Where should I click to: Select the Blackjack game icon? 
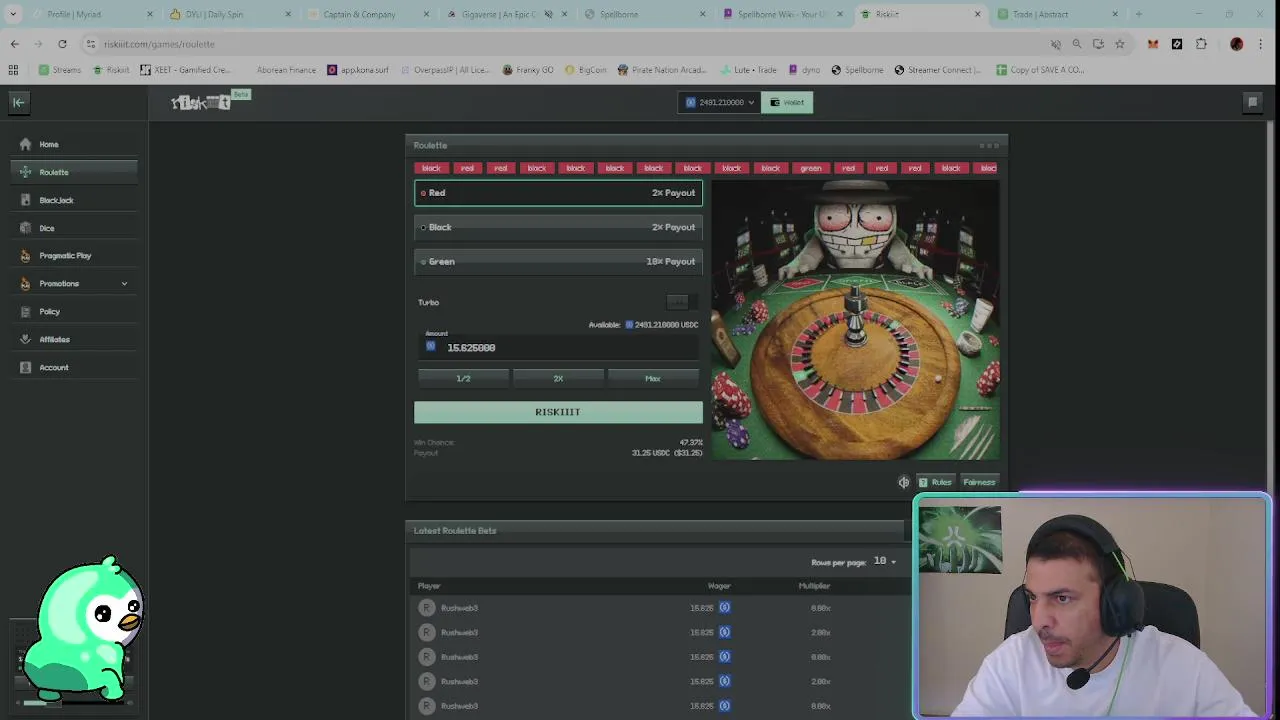click(x=26, y=200)
